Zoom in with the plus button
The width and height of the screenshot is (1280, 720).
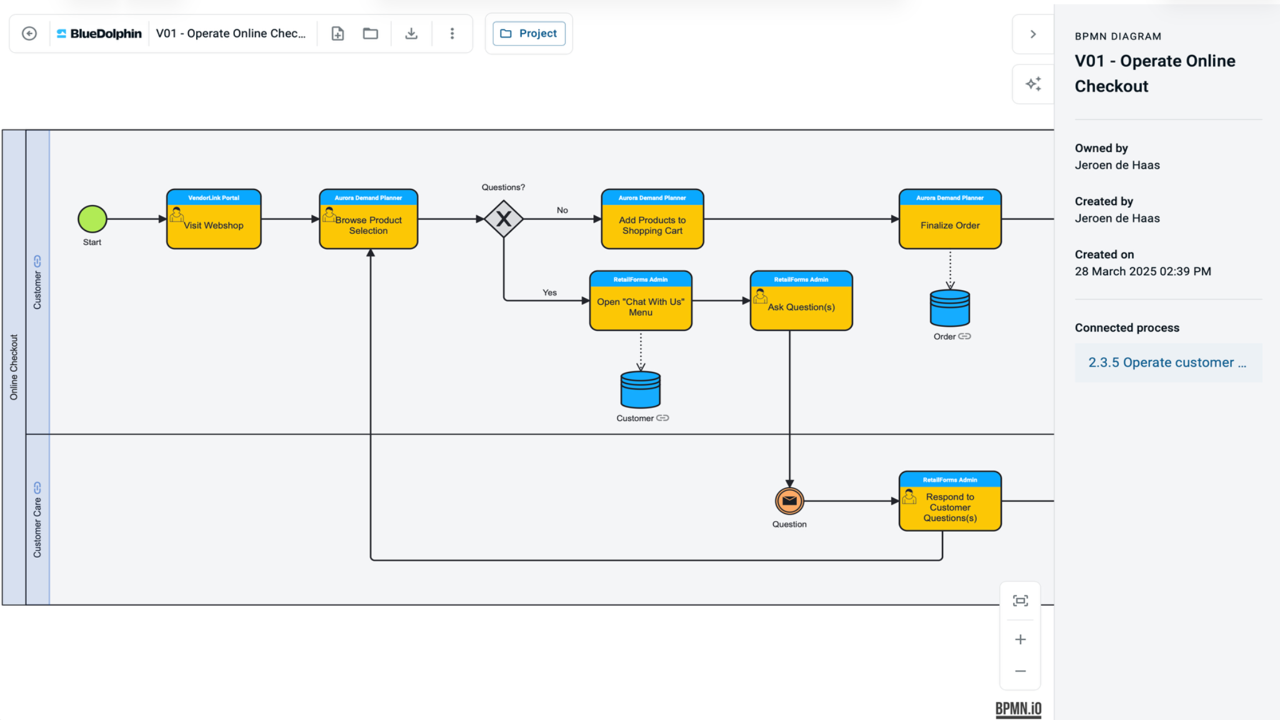click(1020, 639)
